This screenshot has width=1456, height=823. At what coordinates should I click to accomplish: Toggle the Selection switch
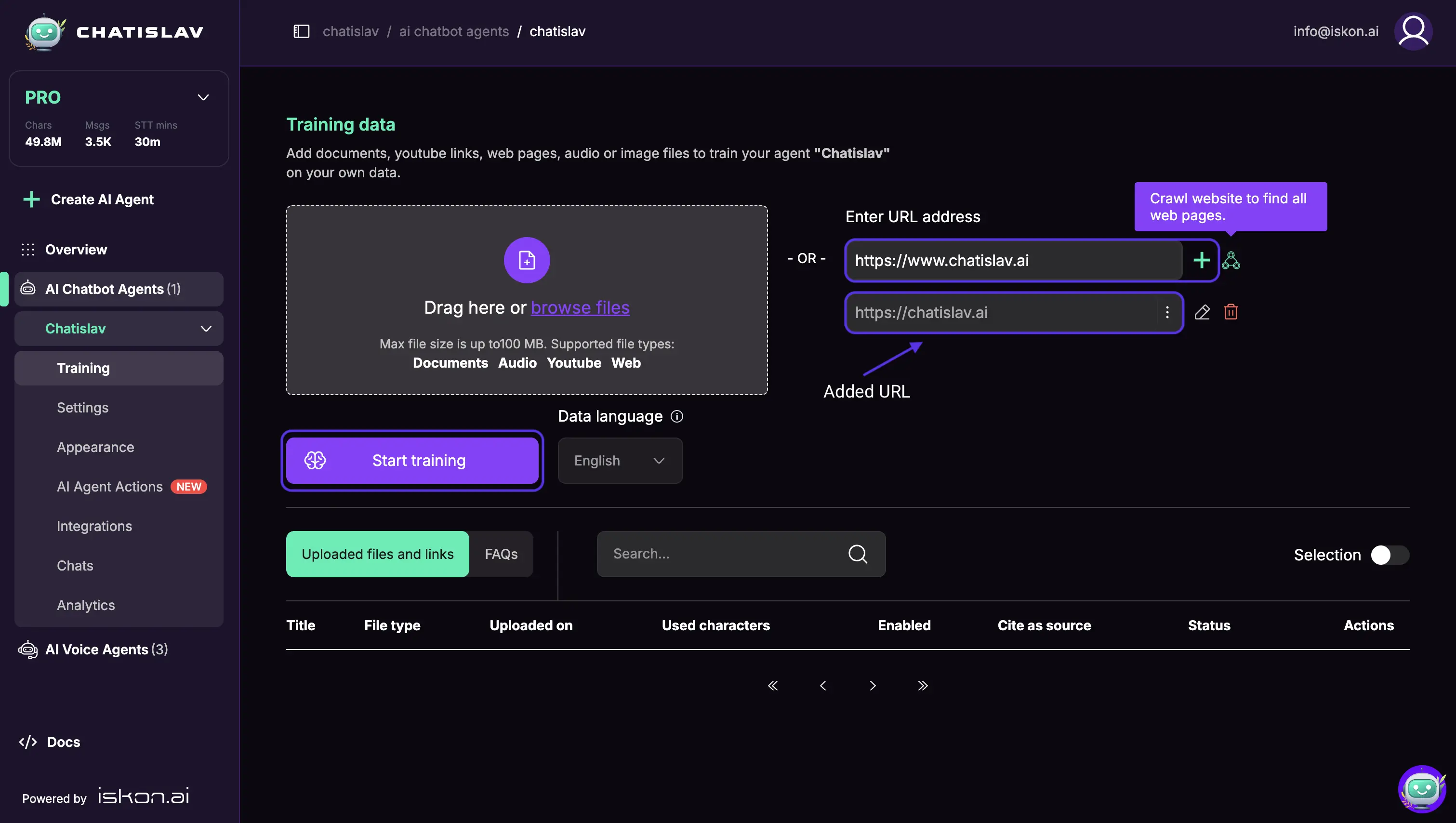[x=1390, y=555]
